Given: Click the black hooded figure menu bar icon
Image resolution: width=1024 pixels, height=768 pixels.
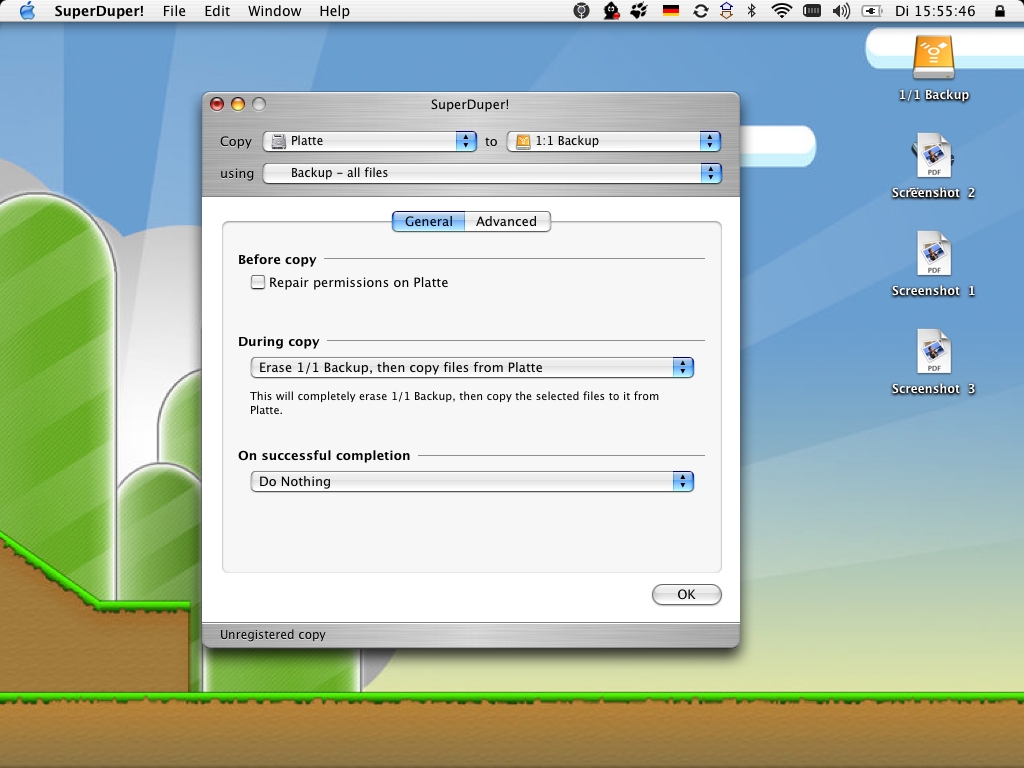Looking at the screenshot, I should 611,11.
